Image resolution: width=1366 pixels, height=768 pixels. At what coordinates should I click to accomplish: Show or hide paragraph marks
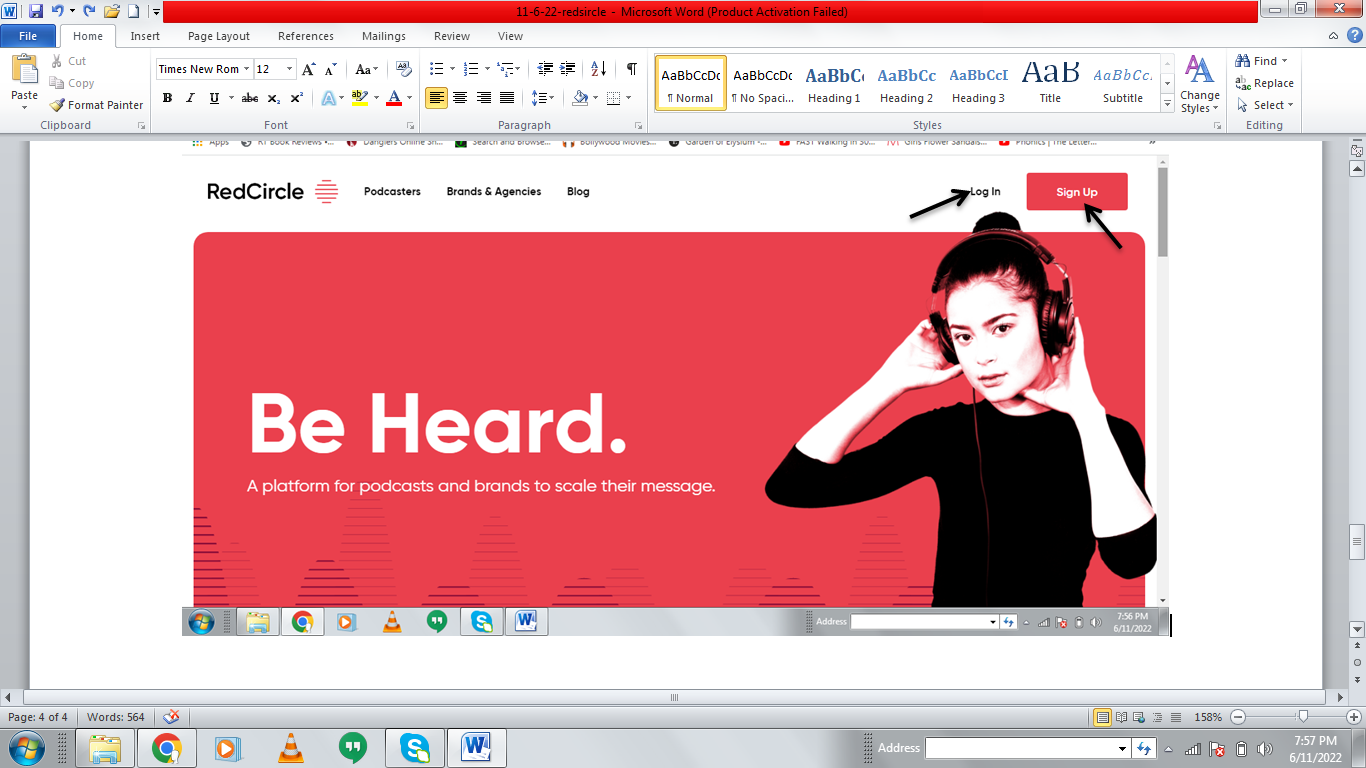(631, 69)
